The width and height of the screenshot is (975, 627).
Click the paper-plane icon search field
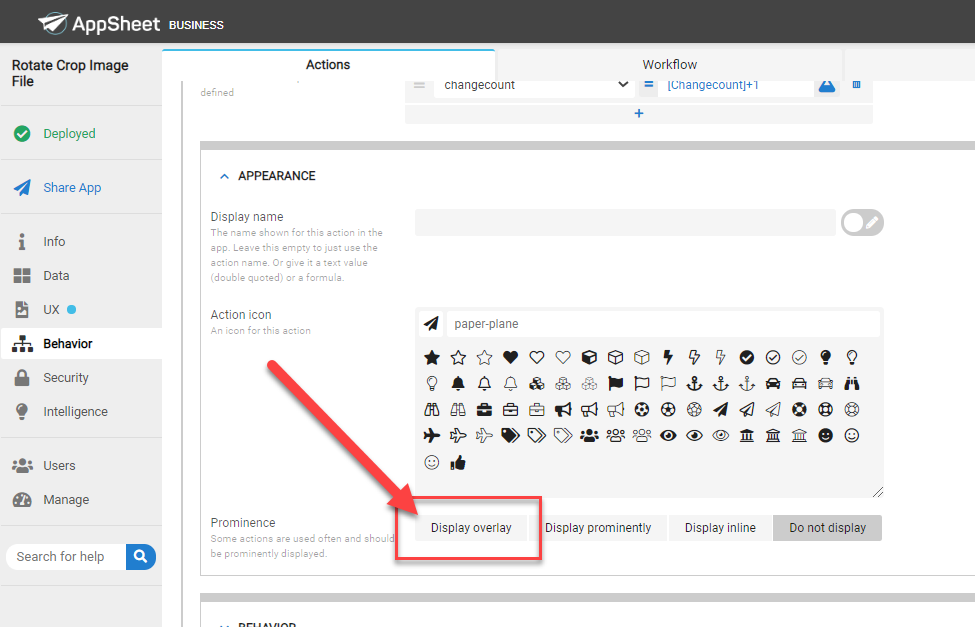click(x=663, y=324)
